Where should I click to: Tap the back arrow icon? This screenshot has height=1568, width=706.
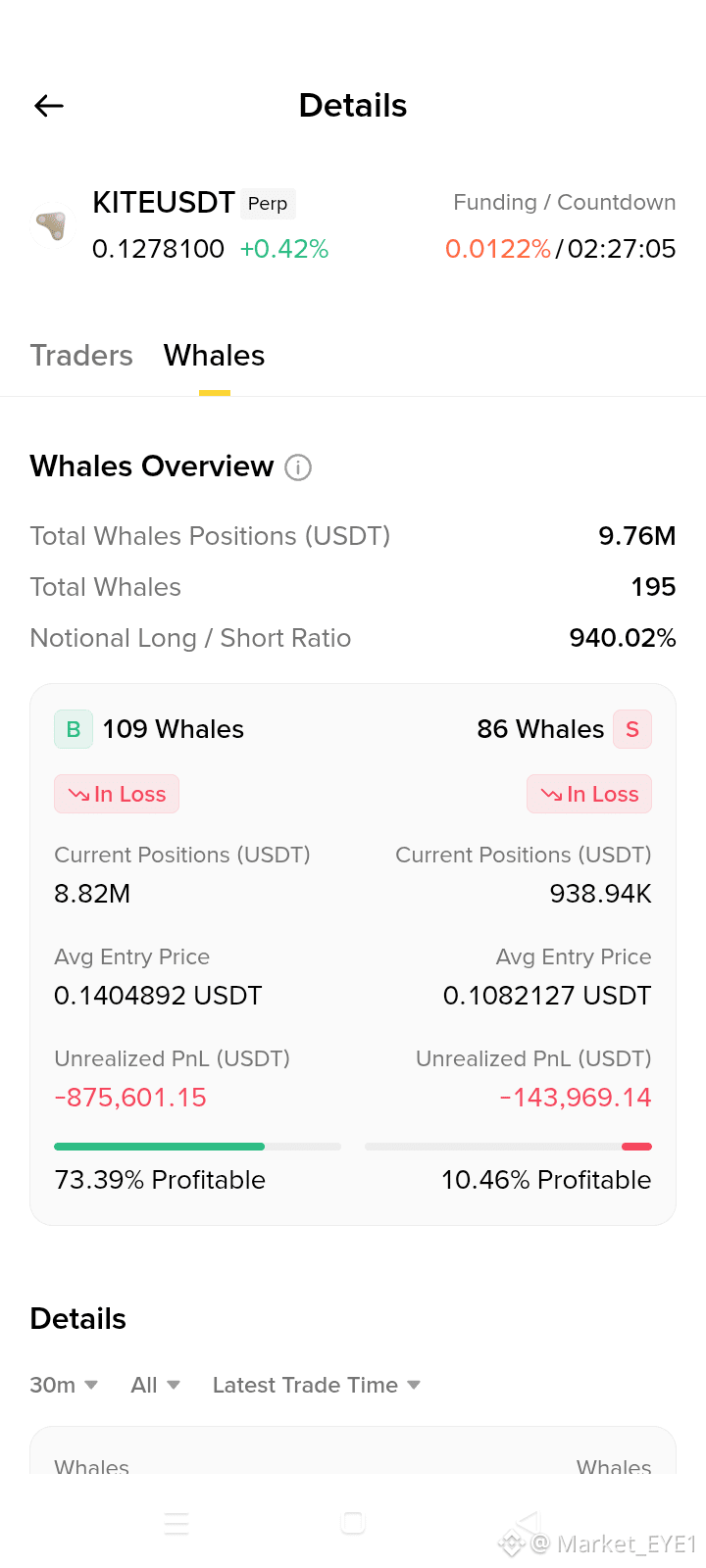(49, 106)
